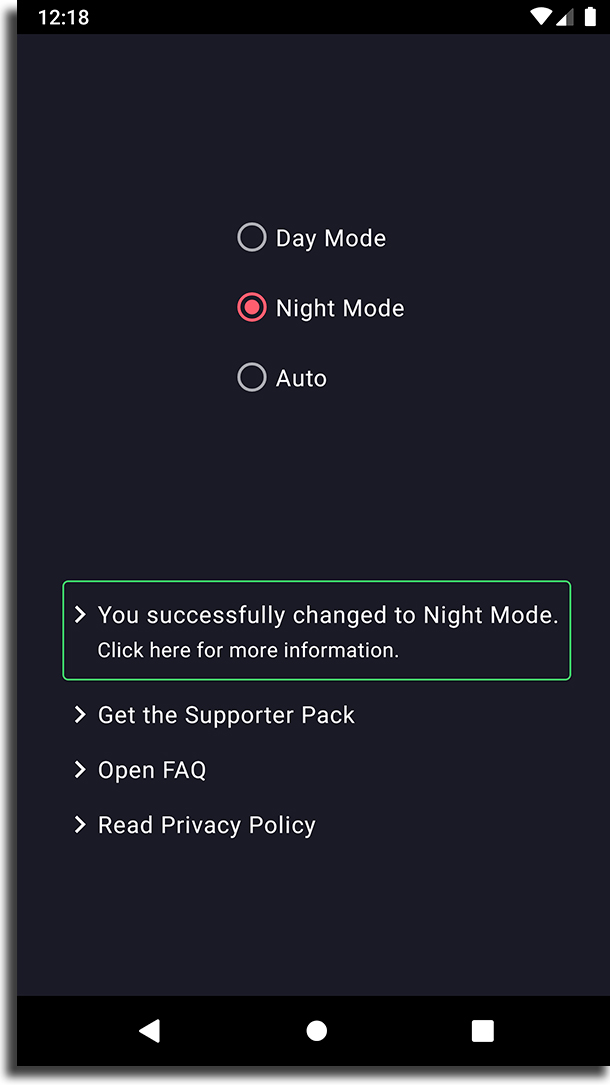
Task: Open Get the Supporter Pack
Action: (226, 715)
